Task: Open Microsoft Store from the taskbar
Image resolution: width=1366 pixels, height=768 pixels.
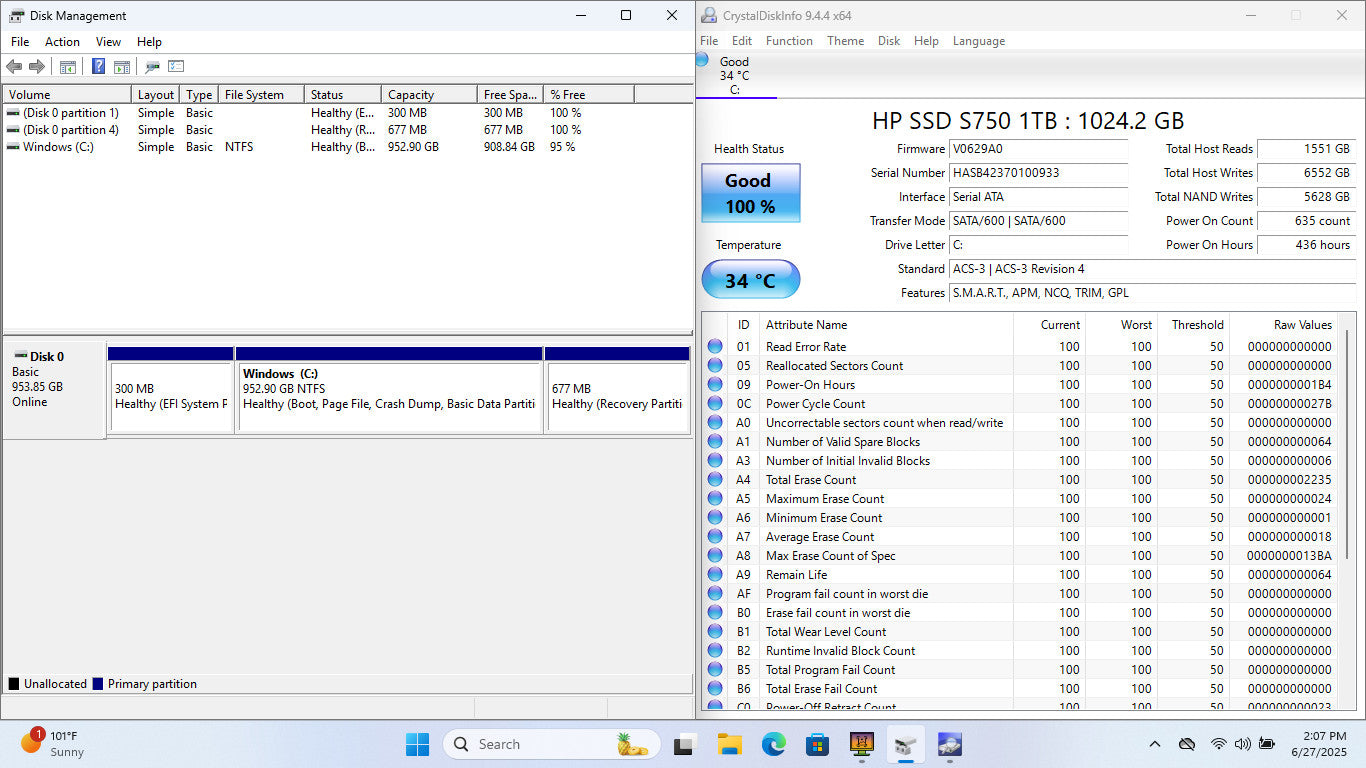Action: [x=817, y=744]
